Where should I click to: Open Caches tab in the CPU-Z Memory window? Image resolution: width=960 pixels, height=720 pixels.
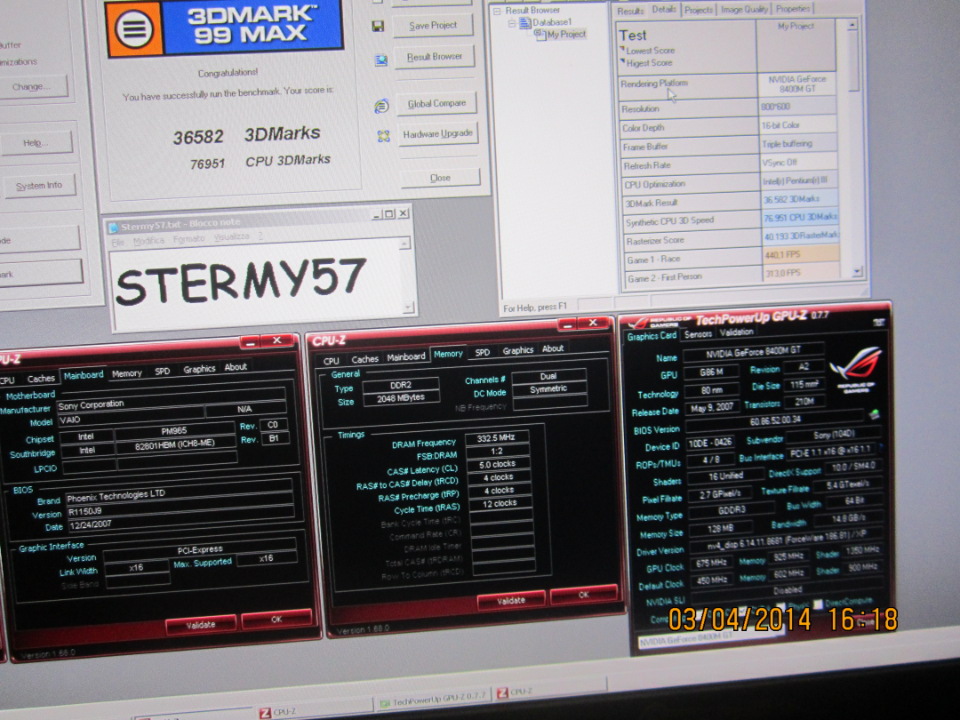(x=365, y=359)
